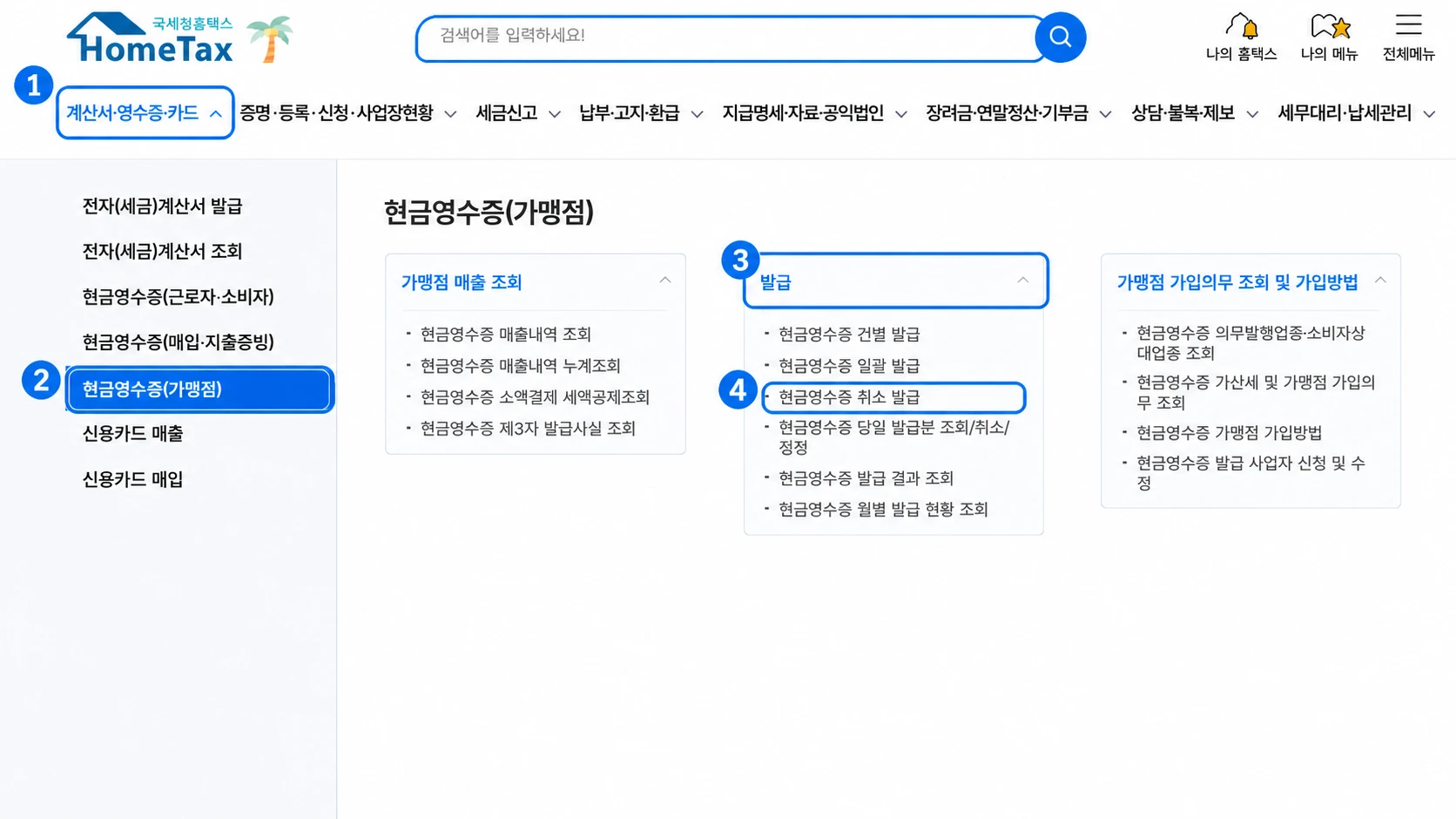Click the HomeTax logo
This screenshot has width=1456, height=819.
coord(150,38)
